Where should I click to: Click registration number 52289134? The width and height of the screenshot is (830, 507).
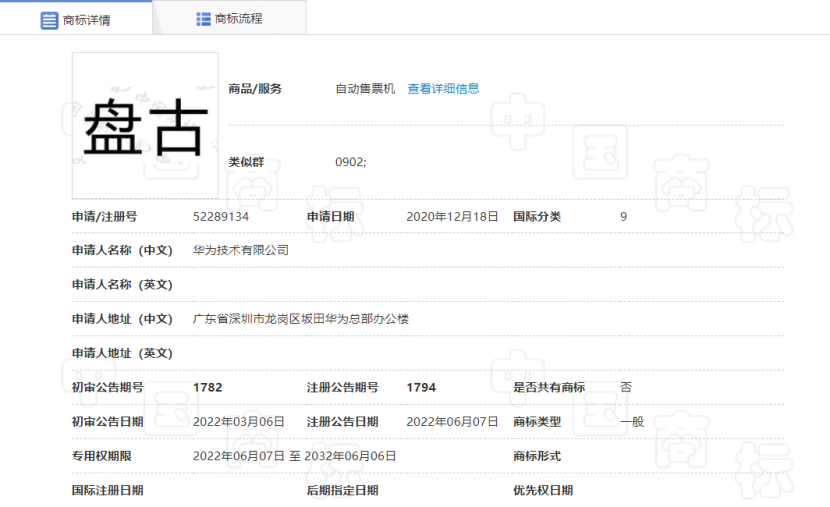coord(221,216)
